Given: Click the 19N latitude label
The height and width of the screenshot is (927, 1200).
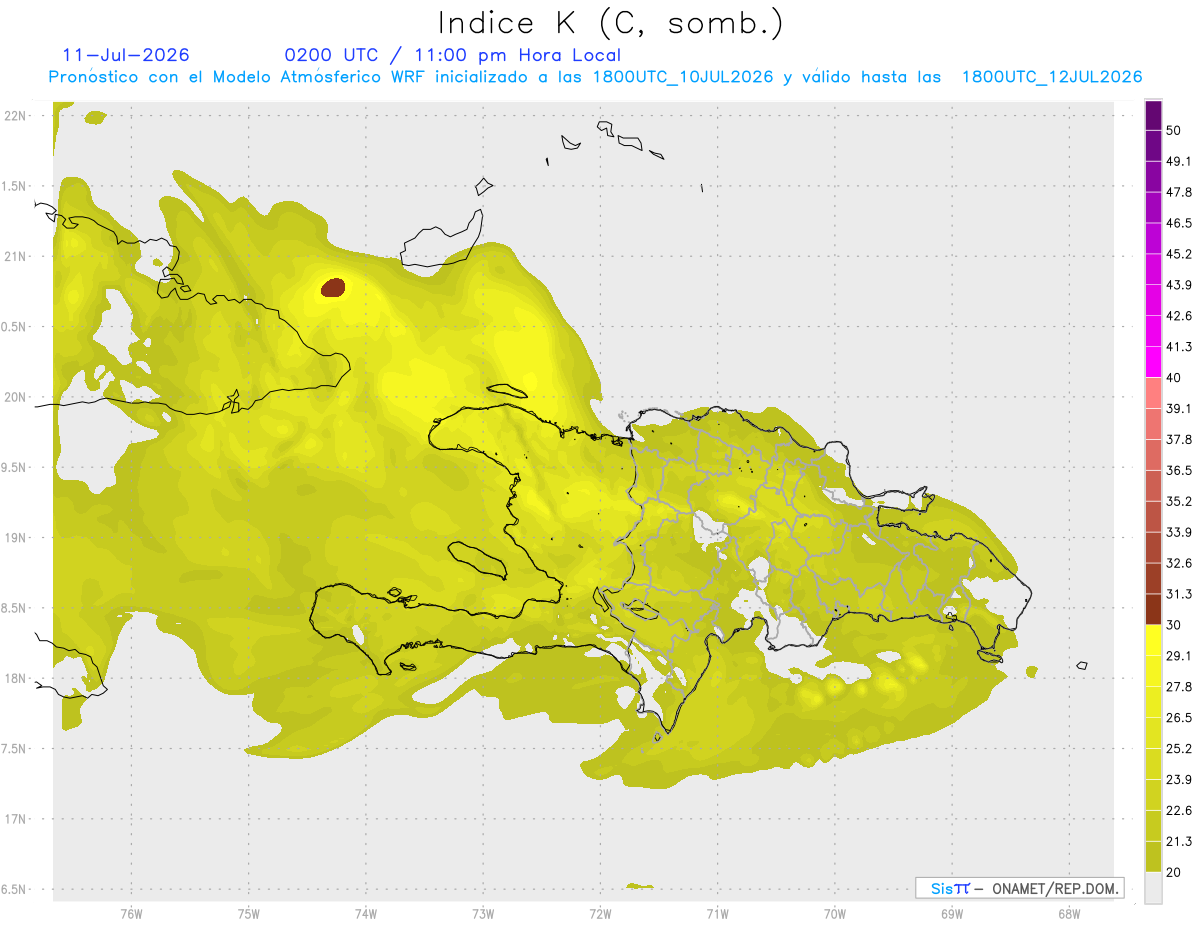Looking at the screenshot, I should tap(17, 538).
